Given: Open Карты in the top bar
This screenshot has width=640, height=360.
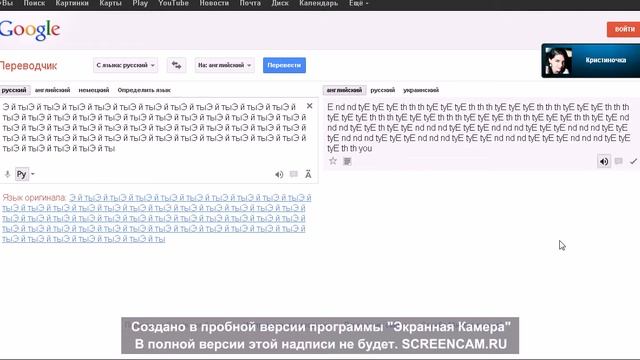Looking at the screenshot, I should (110, 3).
